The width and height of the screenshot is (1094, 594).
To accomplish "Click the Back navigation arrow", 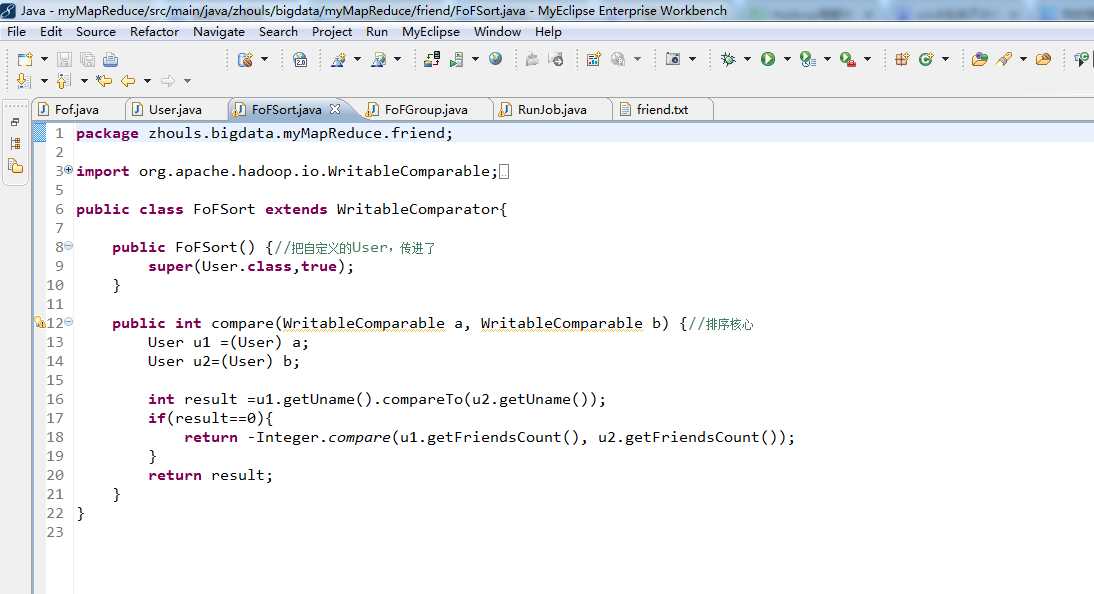I will click(128, 81).
